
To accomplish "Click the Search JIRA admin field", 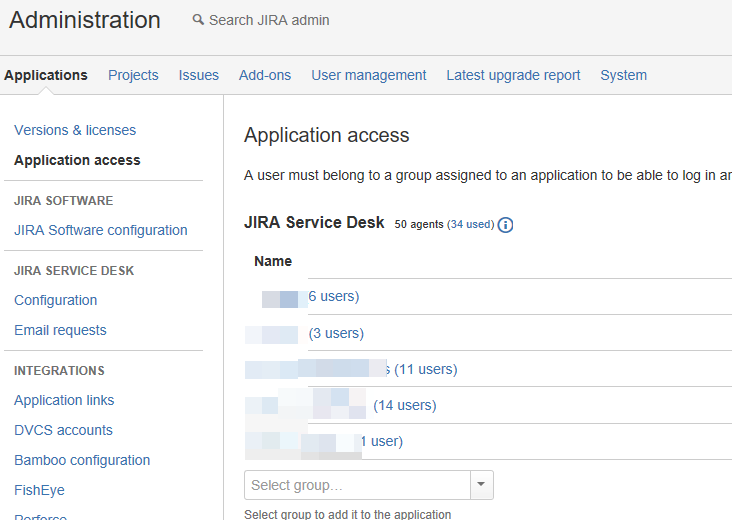I will coord(269,20).
